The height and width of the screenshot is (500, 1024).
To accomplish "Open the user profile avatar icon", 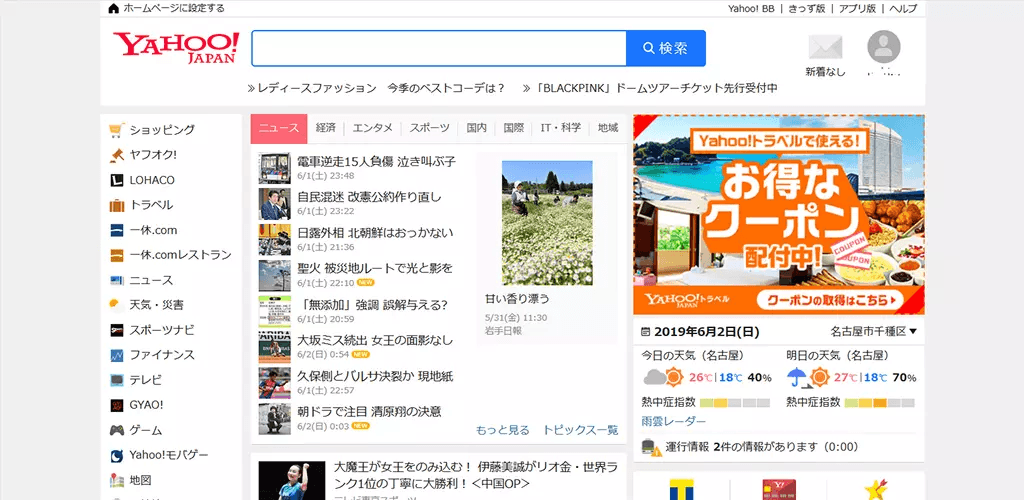I will [884, 47].
